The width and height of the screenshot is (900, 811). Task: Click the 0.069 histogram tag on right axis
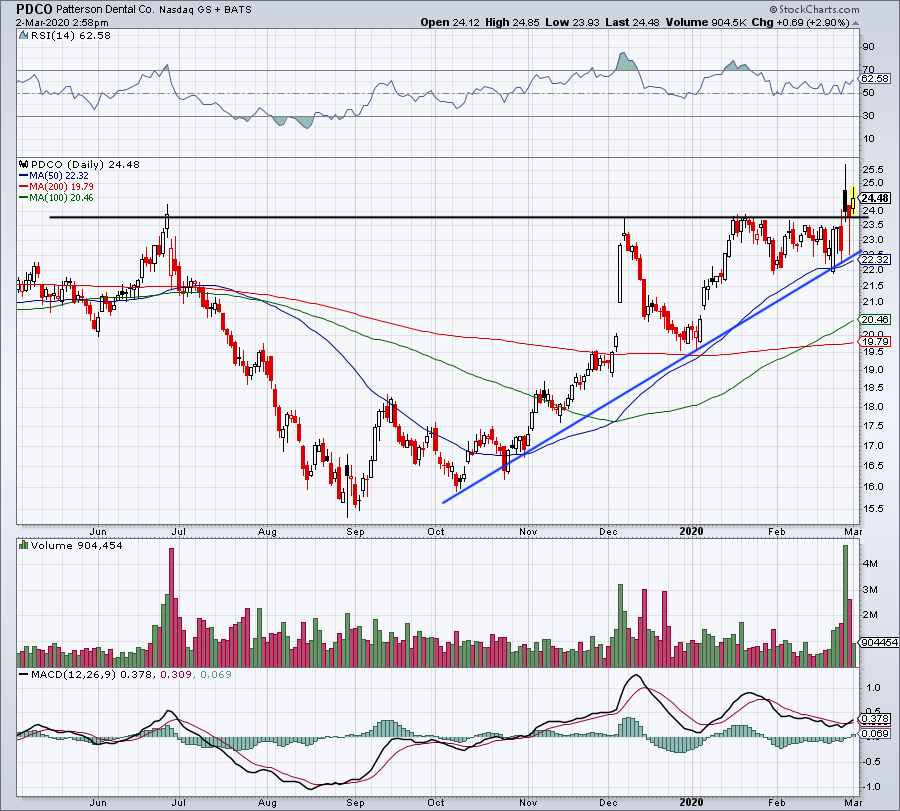pos(875,734)
